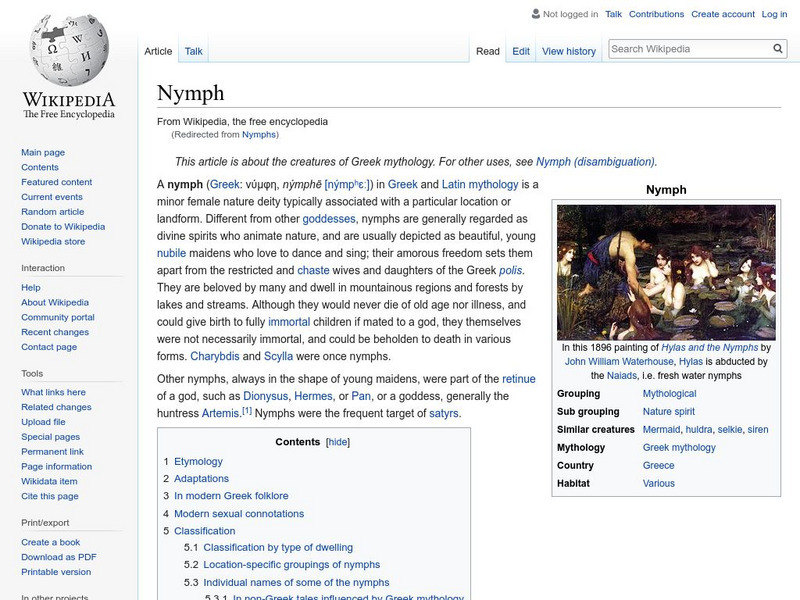Jump to Adaptations section
800x600 pixels.
[201, 479]
